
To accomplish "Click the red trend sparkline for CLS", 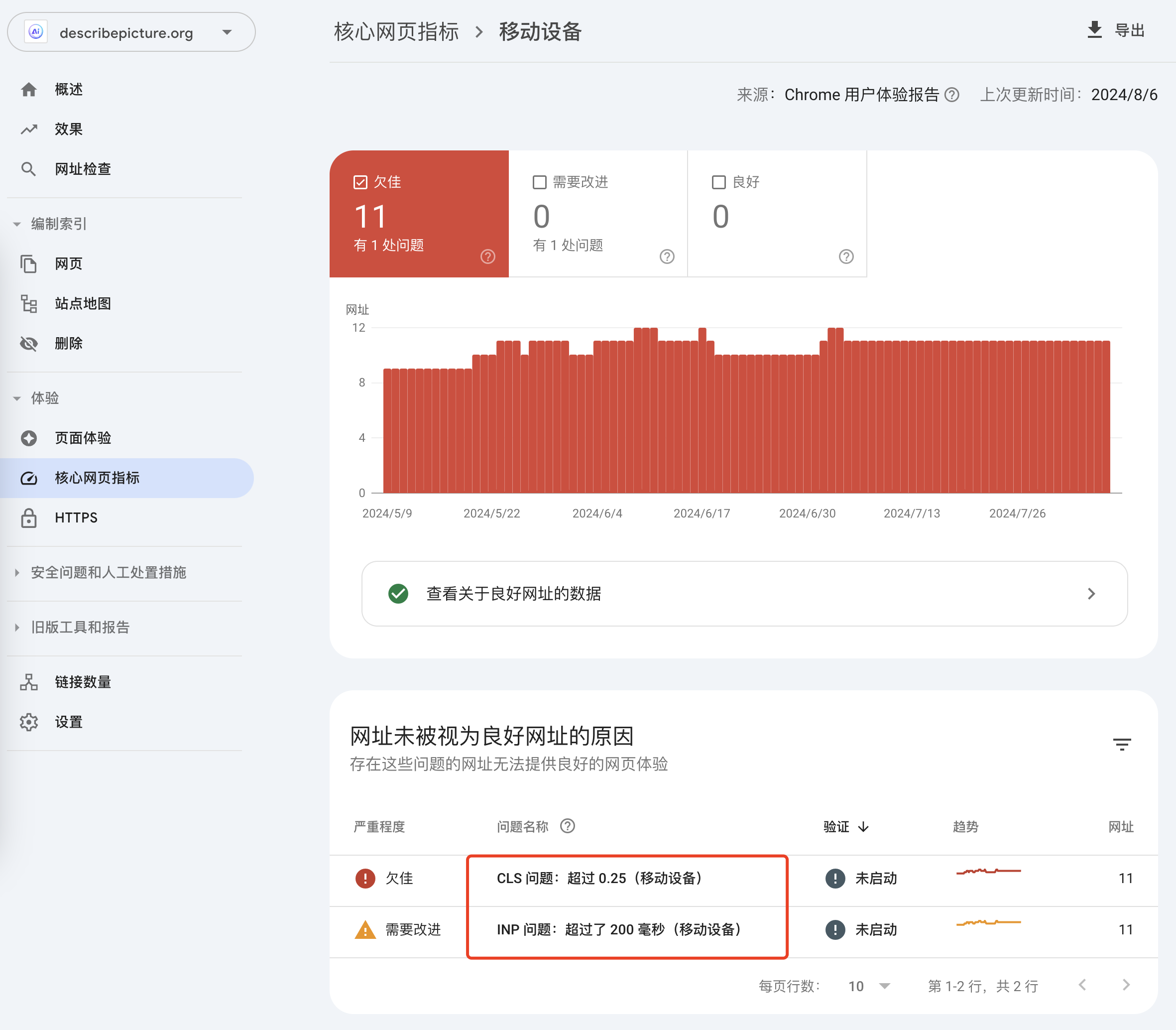I will click(x=988, y=871).
